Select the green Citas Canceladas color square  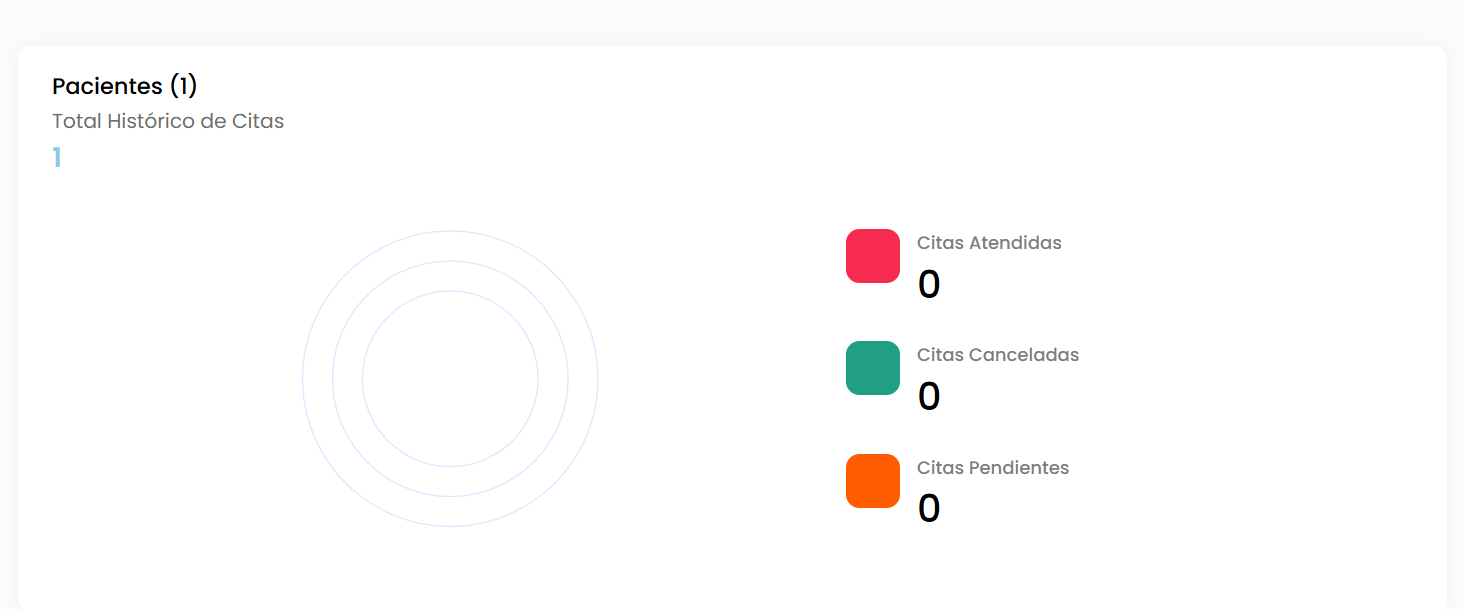point(872,368)
